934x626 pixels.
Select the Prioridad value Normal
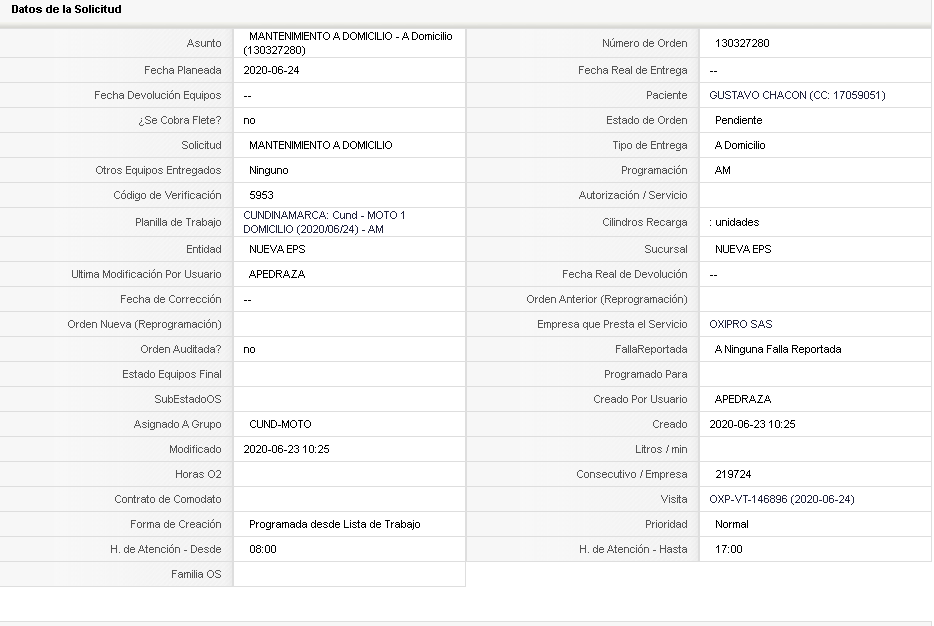(731, 524)
